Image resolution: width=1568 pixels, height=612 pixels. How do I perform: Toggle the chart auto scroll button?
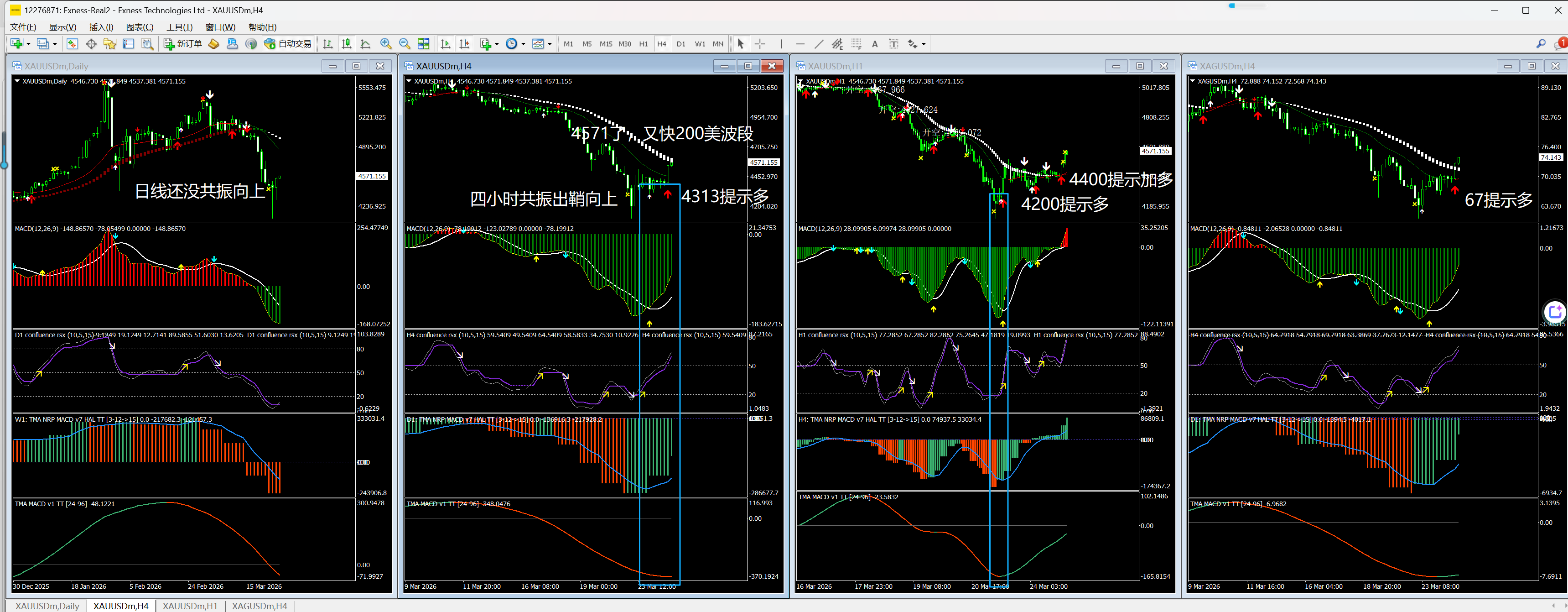tap(446, 44)
